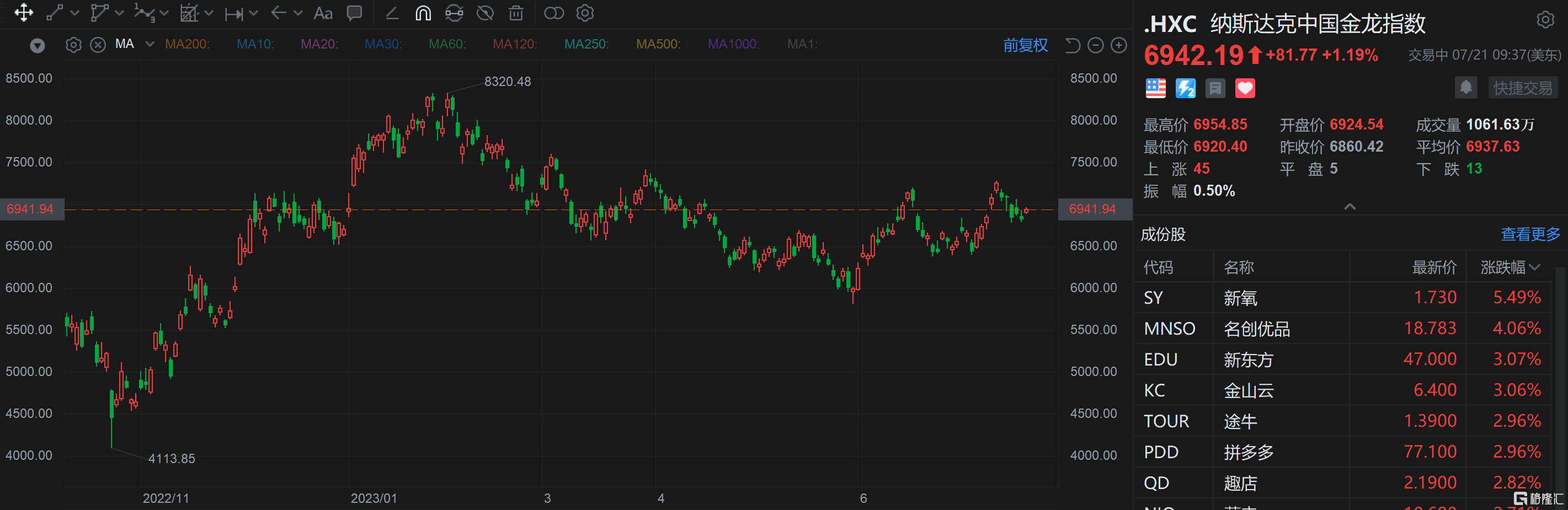The height and width of the screenshot is (510, 1568).
Task: Expand the trend line tool dropdown
Action: 75,13
